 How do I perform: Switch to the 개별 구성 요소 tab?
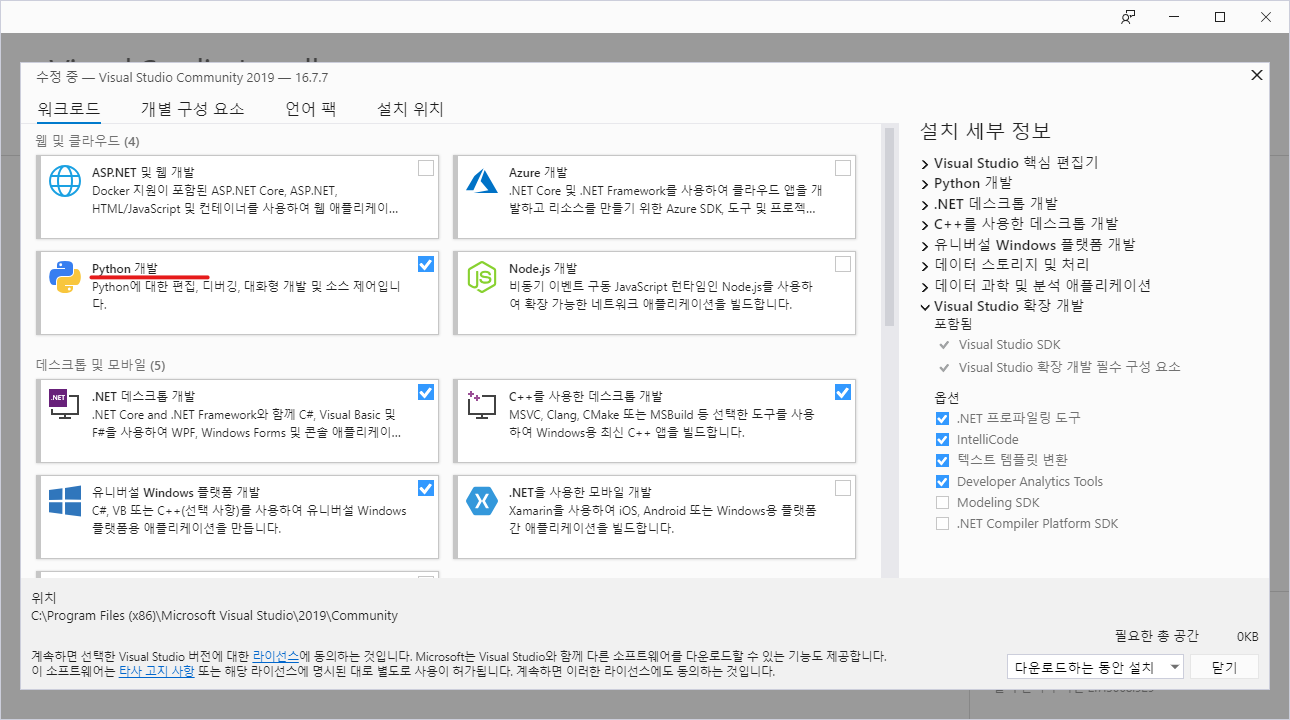pos(193,109)
